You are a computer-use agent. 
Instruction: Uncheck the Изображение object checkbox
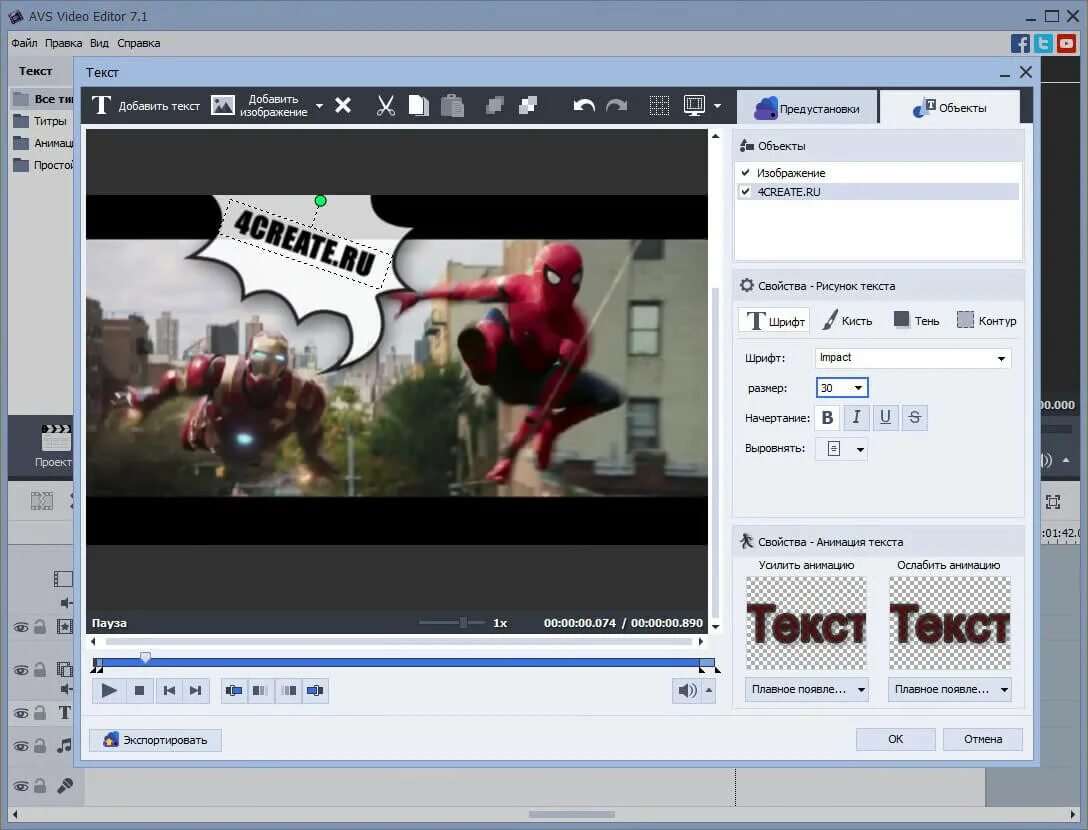[x=745, y=172]
